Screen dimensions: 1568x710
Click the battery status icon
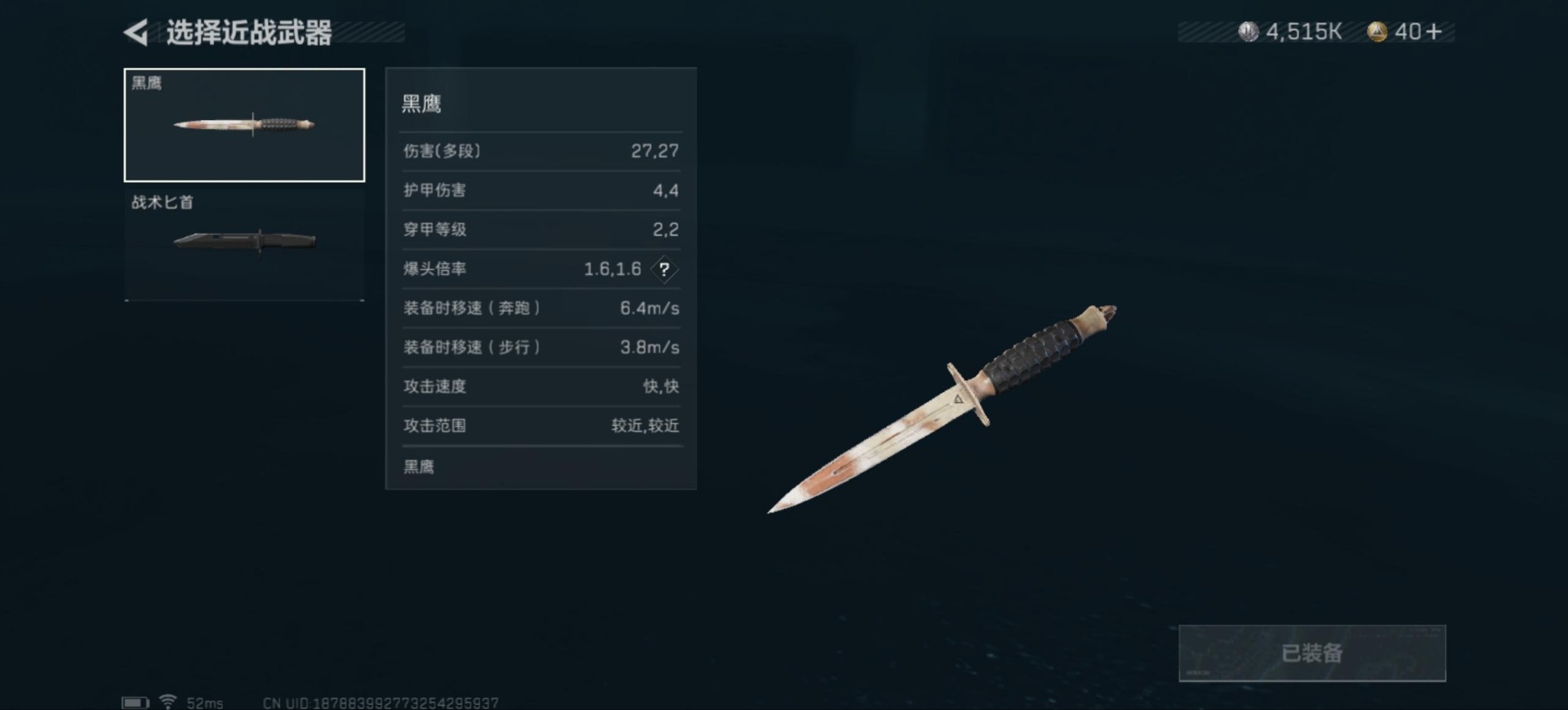[x=136, y=703]
